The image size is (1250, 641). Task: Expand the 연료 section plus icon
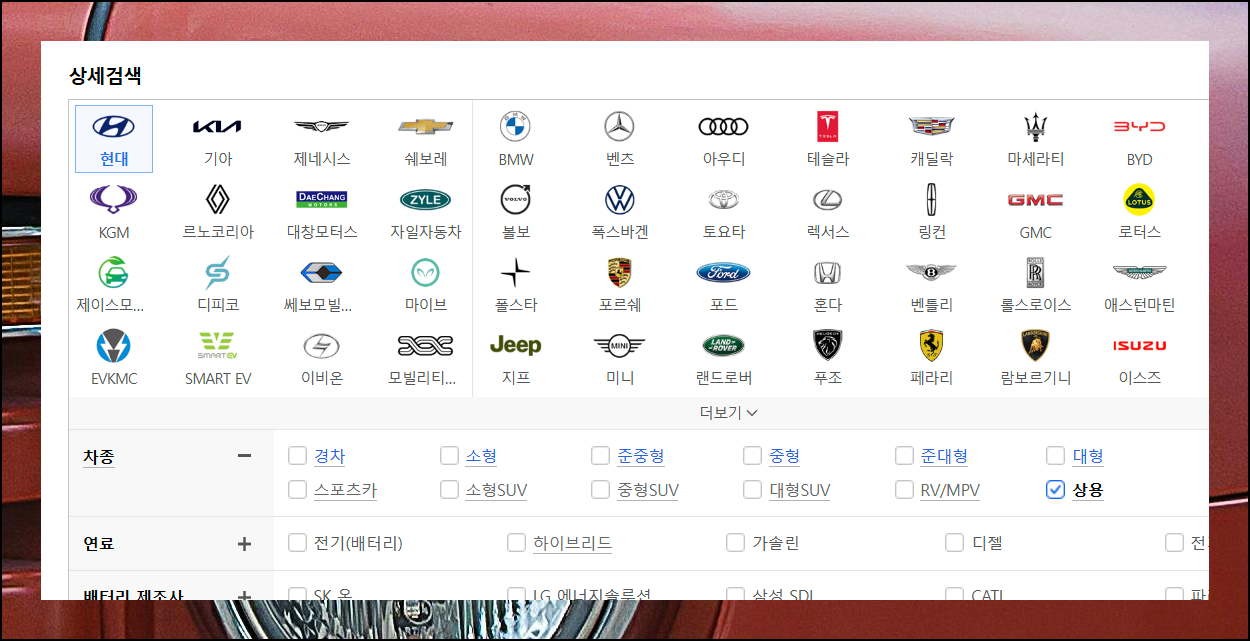click(x=244, y=543)
